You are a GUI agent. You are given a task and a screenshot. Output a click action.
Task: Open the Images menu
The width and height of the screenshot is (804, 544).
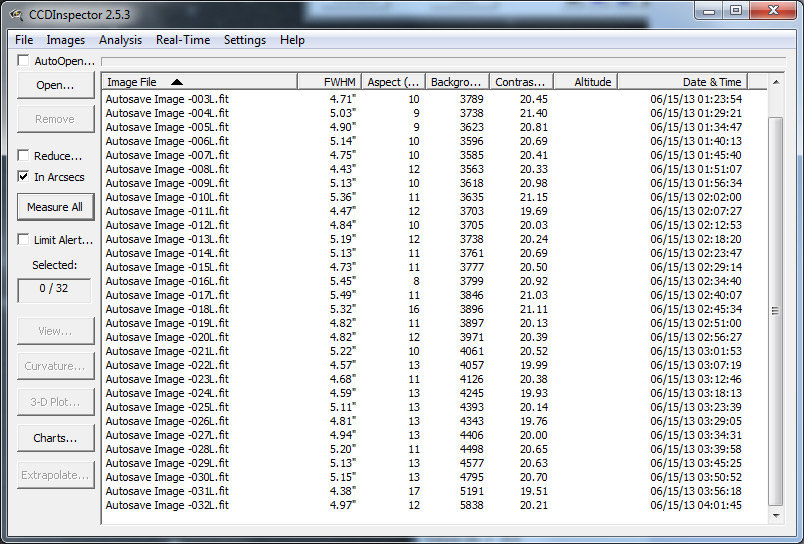coord(66,40)
